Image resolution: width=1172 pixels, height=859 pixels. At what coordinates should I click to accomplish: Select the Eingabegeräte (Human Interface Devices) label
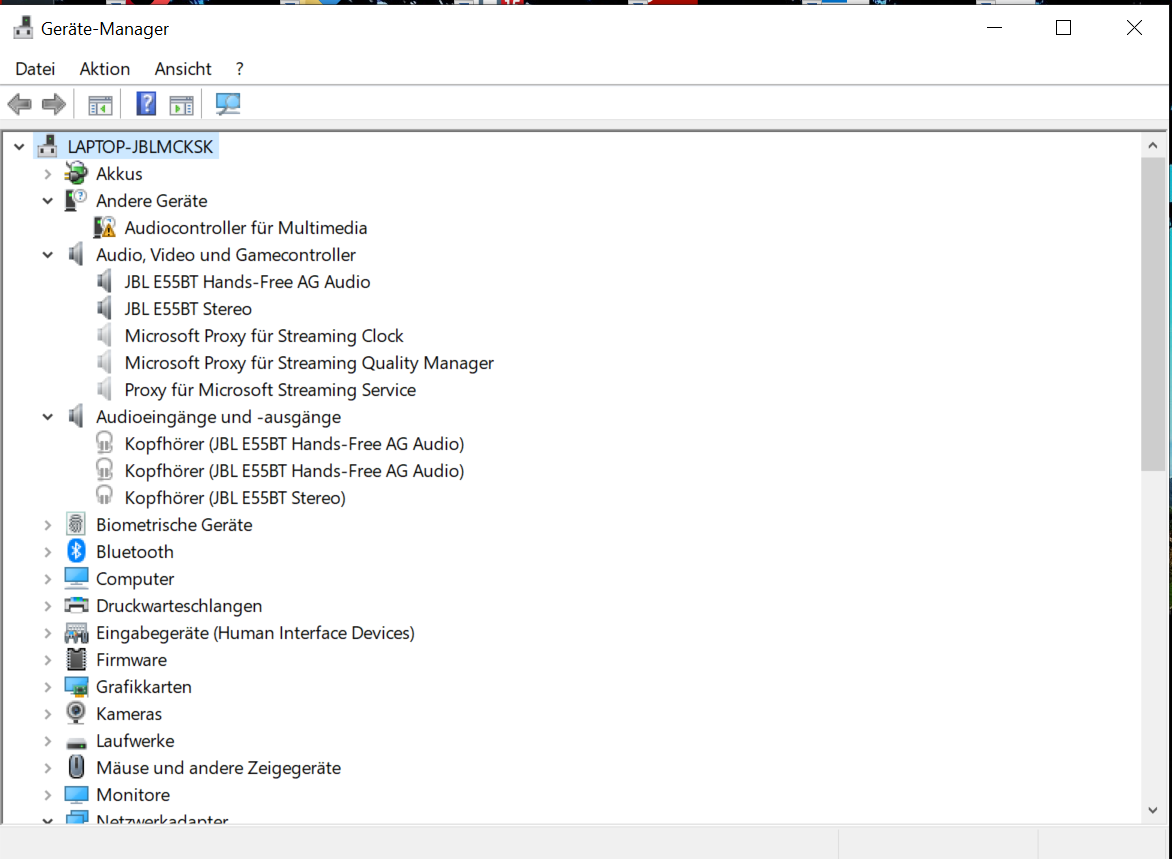point(255,632)
